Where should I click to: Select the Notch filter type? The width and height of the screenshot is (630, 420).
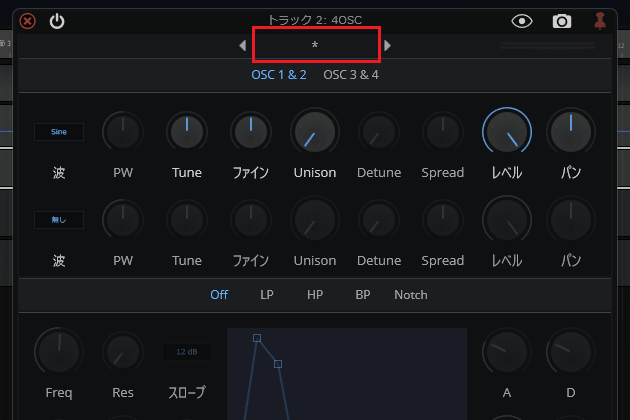point(410,295)
